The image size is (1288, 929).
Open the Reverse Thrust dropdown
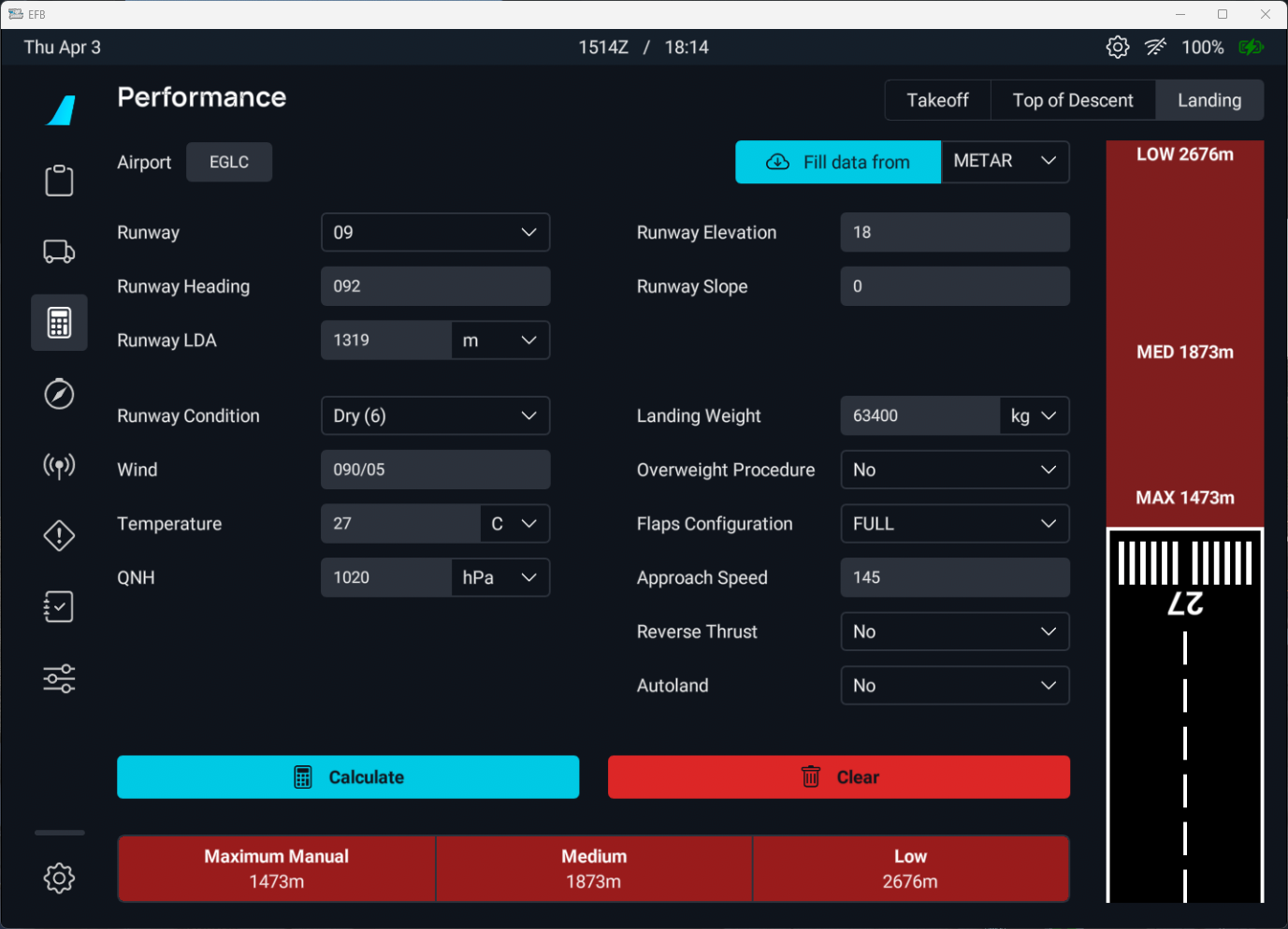pos(954,632)
